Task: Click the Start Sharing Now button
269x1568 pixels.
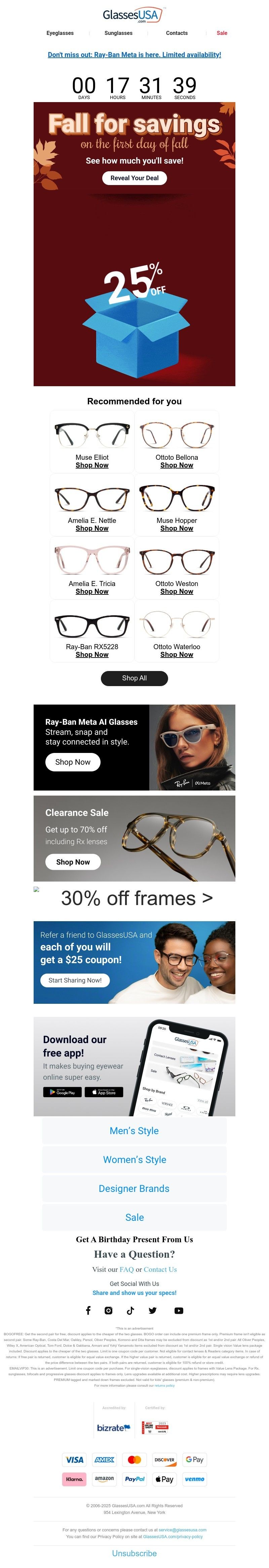Action: point(75,980)
